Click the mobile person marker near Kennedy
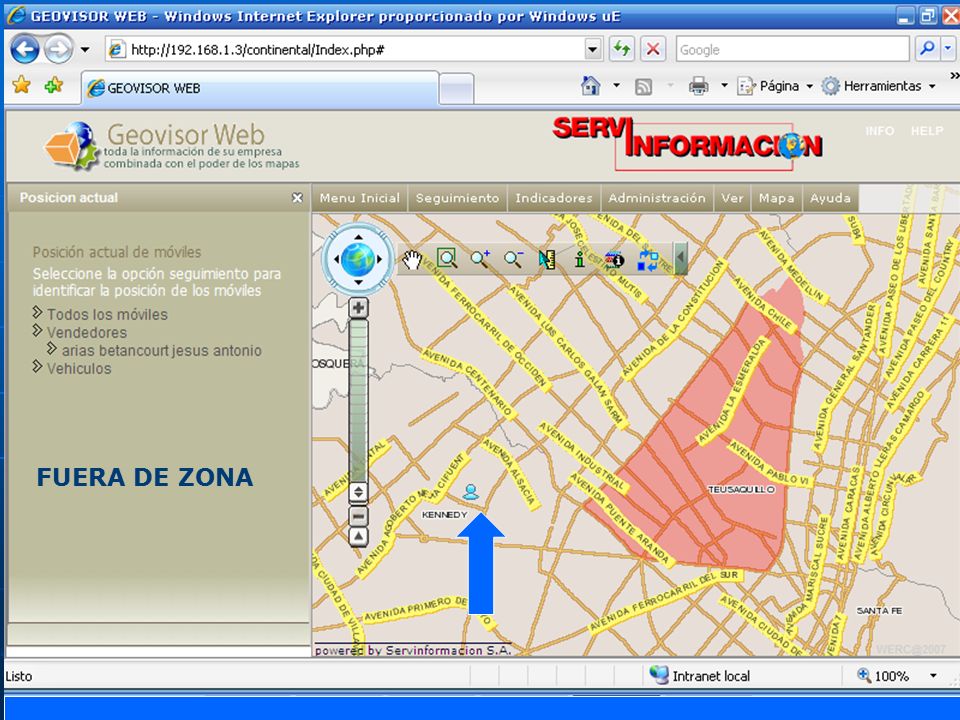Viewport: 960px width, 720px height. (x=470, y=492)
